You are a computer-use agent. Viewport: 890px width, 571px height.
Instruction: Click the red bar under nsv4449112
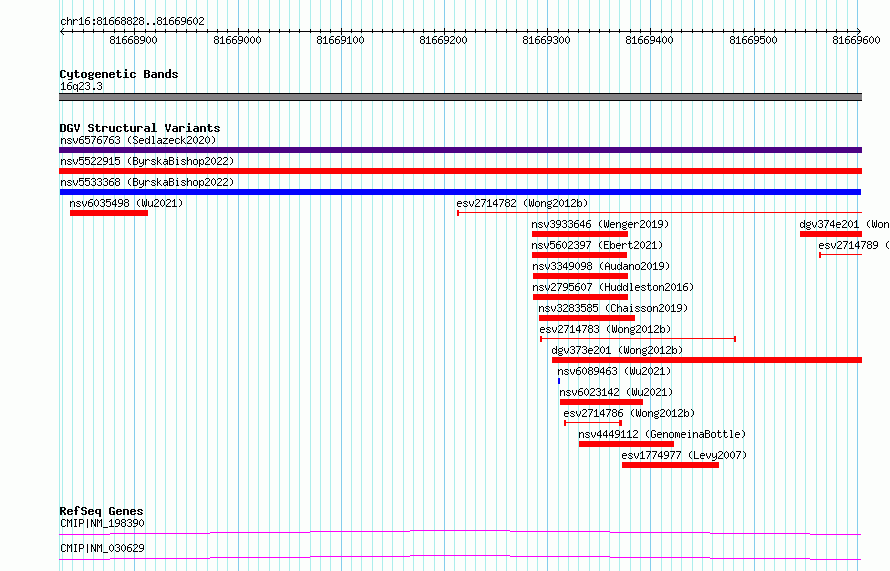pyautogui.click(x=626, y=444)
